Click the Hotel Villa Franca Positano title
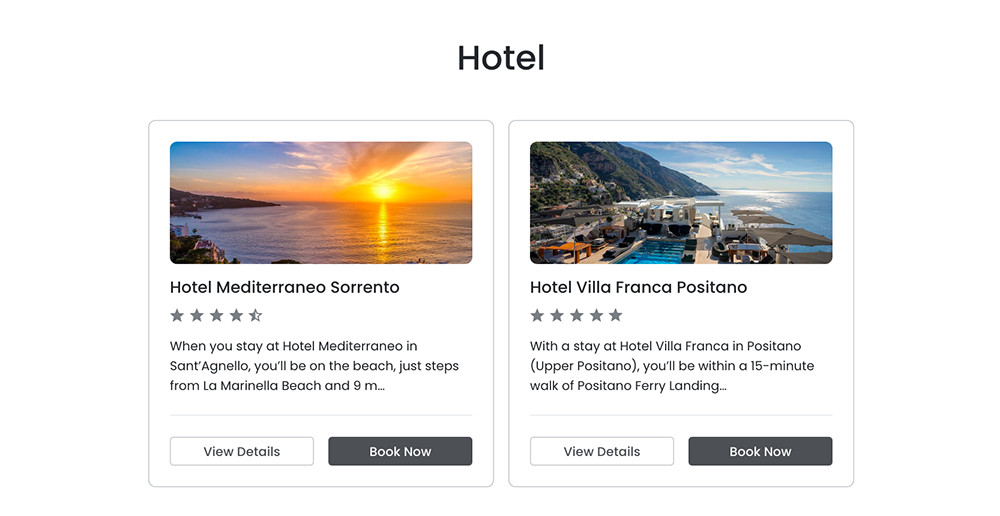Image resolution: width=1000 pixels, height=516 pixels. (x=639, y=287)
